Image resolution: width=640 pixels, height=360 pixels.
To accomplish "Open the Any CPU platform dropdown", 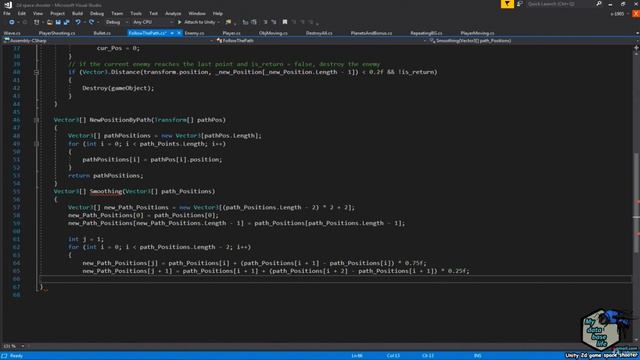I will click(x=153, y=22).
